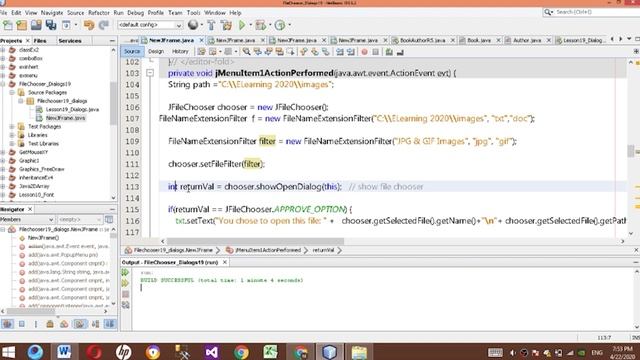Open Chrome from the taskbar
This screenshot has height=360, width=640.
click(241, 352)
